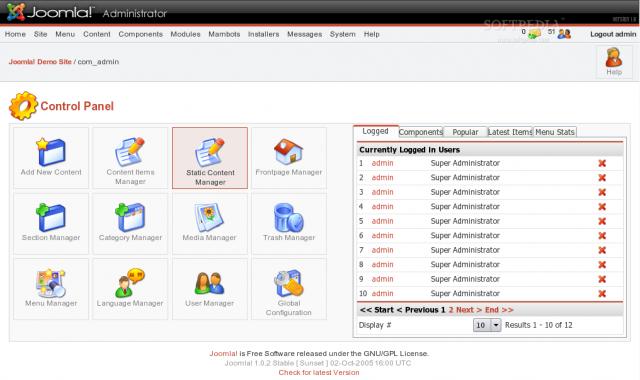Viewport: 640px width, 380px height.
Task: Open the Menu menu item
Action: 65,34
